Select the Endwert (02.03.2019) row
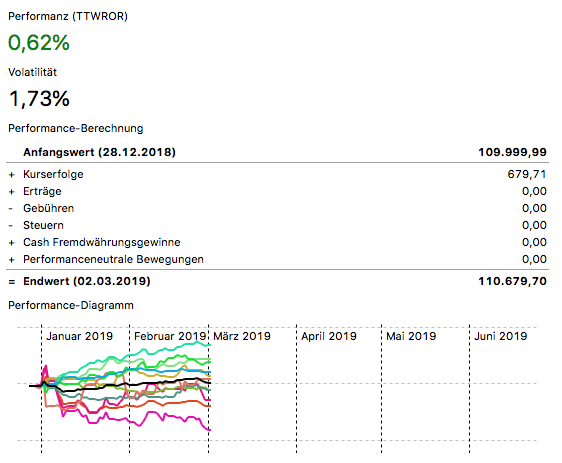The image size is (562, 463). 277,281
